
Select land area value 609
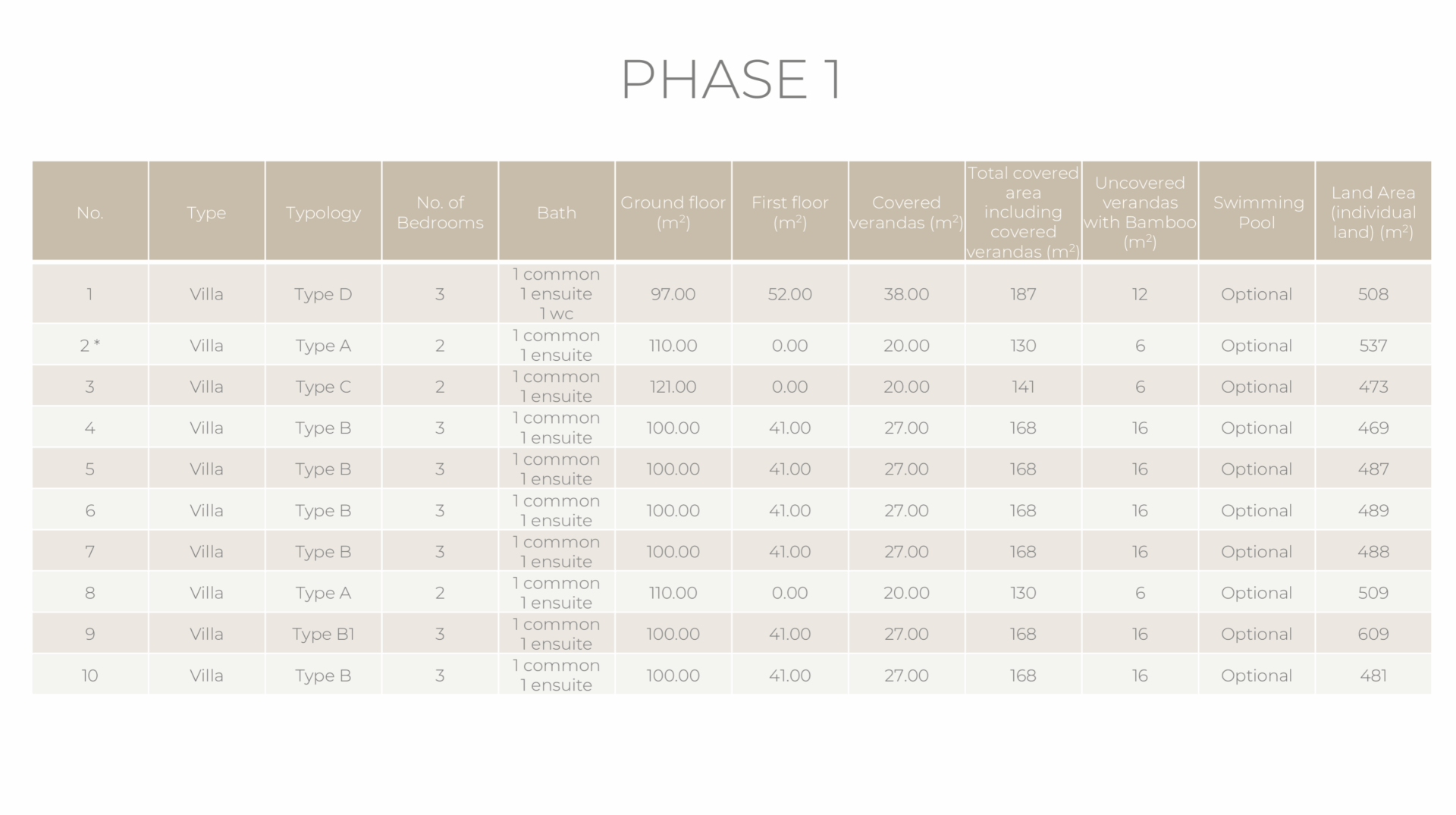click(1373, 634)
